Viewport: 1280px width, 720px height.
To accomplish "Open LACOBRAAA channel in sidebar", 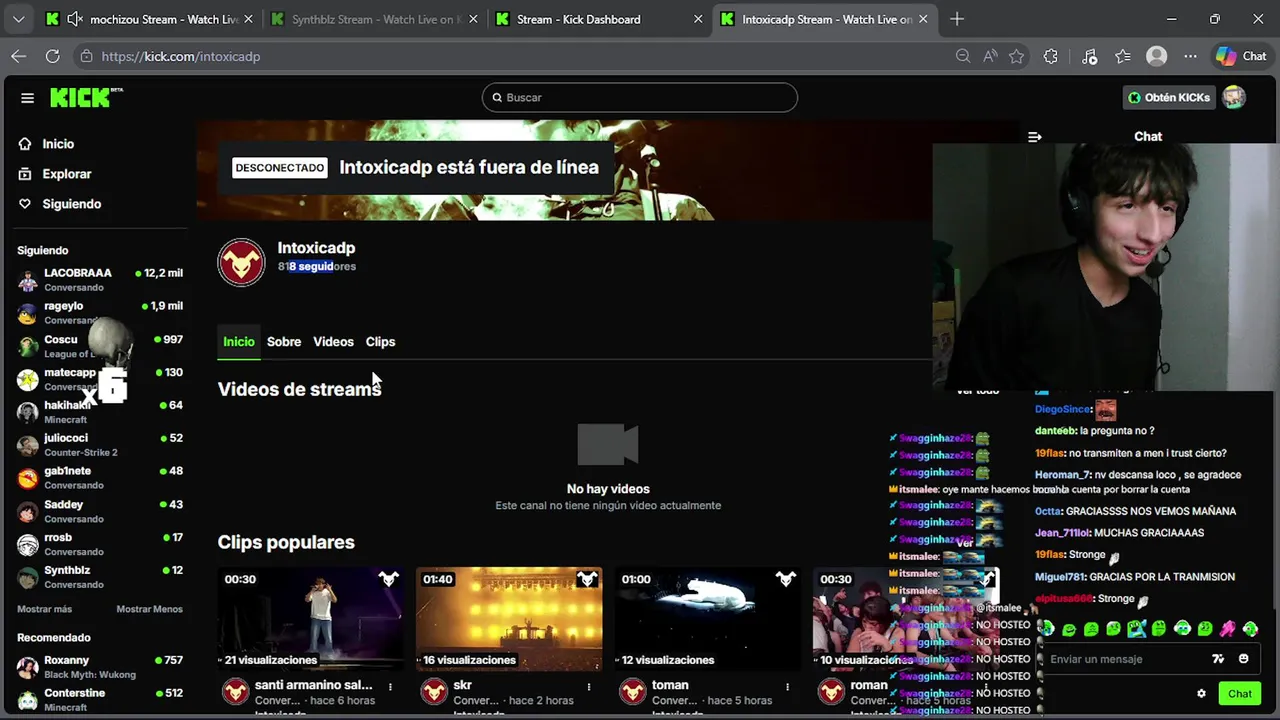I will 100,280.
